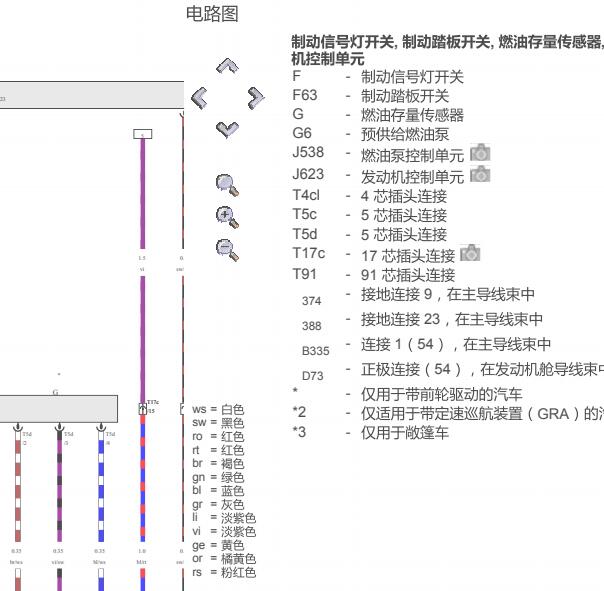The width and height of the screenshot is (604, 591).
Task: Click color legend br = 褐色
Action: (x=218, y=463)
